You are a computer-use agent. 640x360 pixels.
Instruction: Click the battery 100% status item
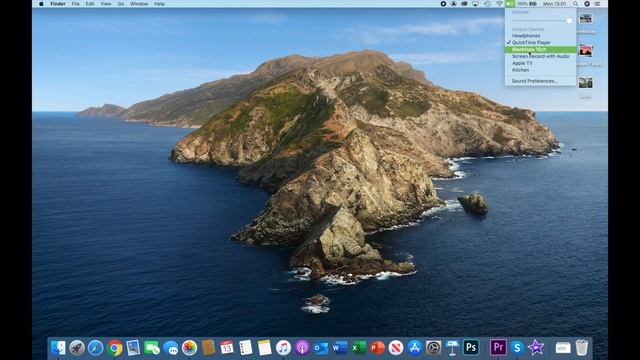(x=527, y=4)
